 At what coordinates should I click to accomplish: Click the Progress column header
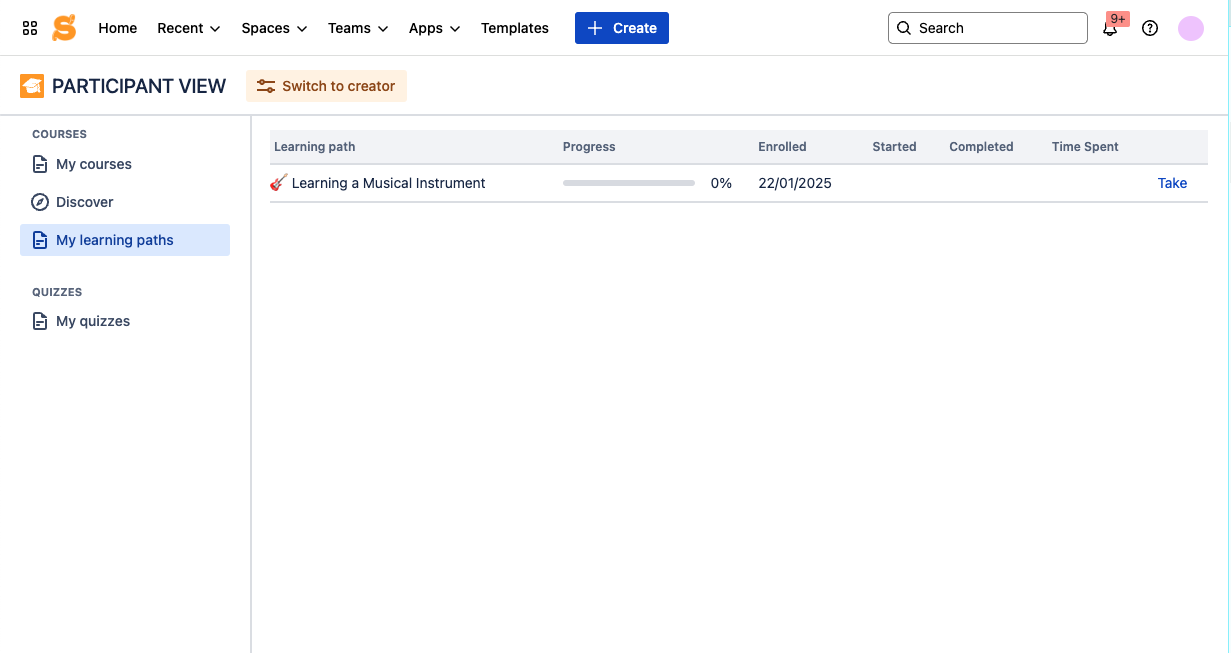[x=589, y=146]
